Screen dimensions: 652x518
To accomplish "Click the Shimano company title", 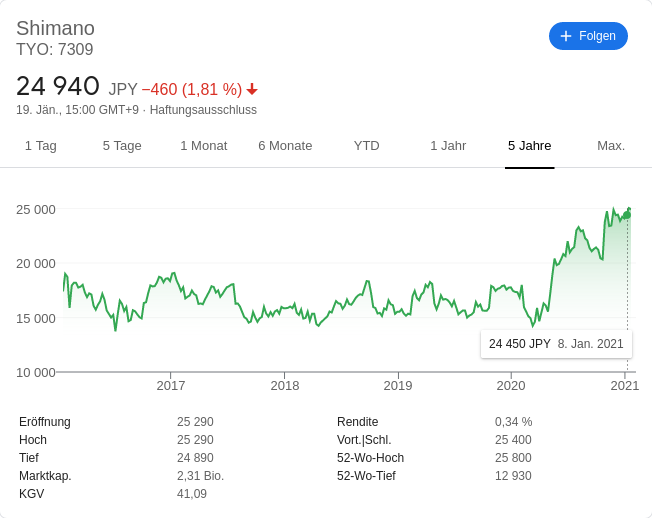I will tap(55, 28).
